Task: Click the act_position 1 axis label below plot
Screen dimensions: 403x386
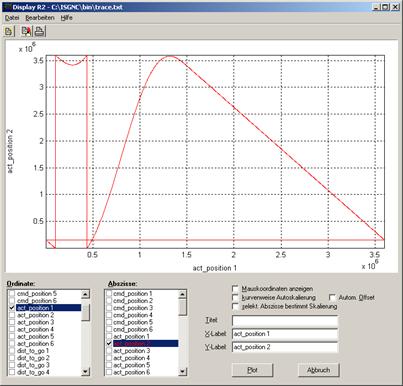Action: pos(215,268)
